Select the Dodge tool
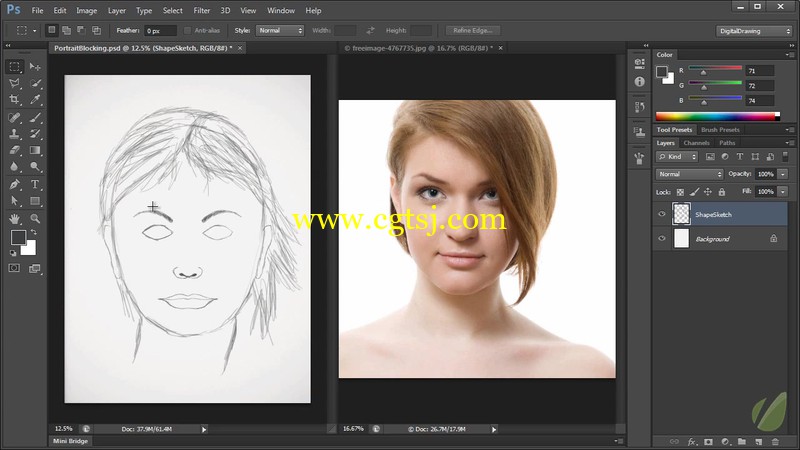Image resolution: width=800 pixels, height=450 pixels. (x=35, y=166)
